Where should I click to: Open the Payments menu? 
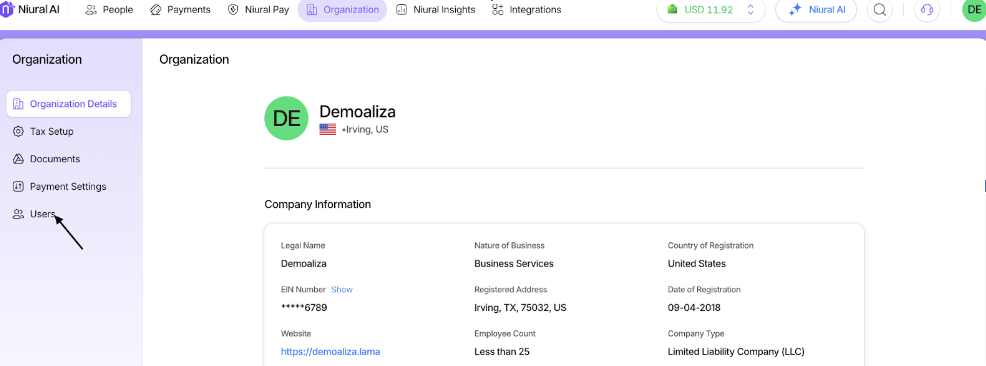(x=180, y=9)
